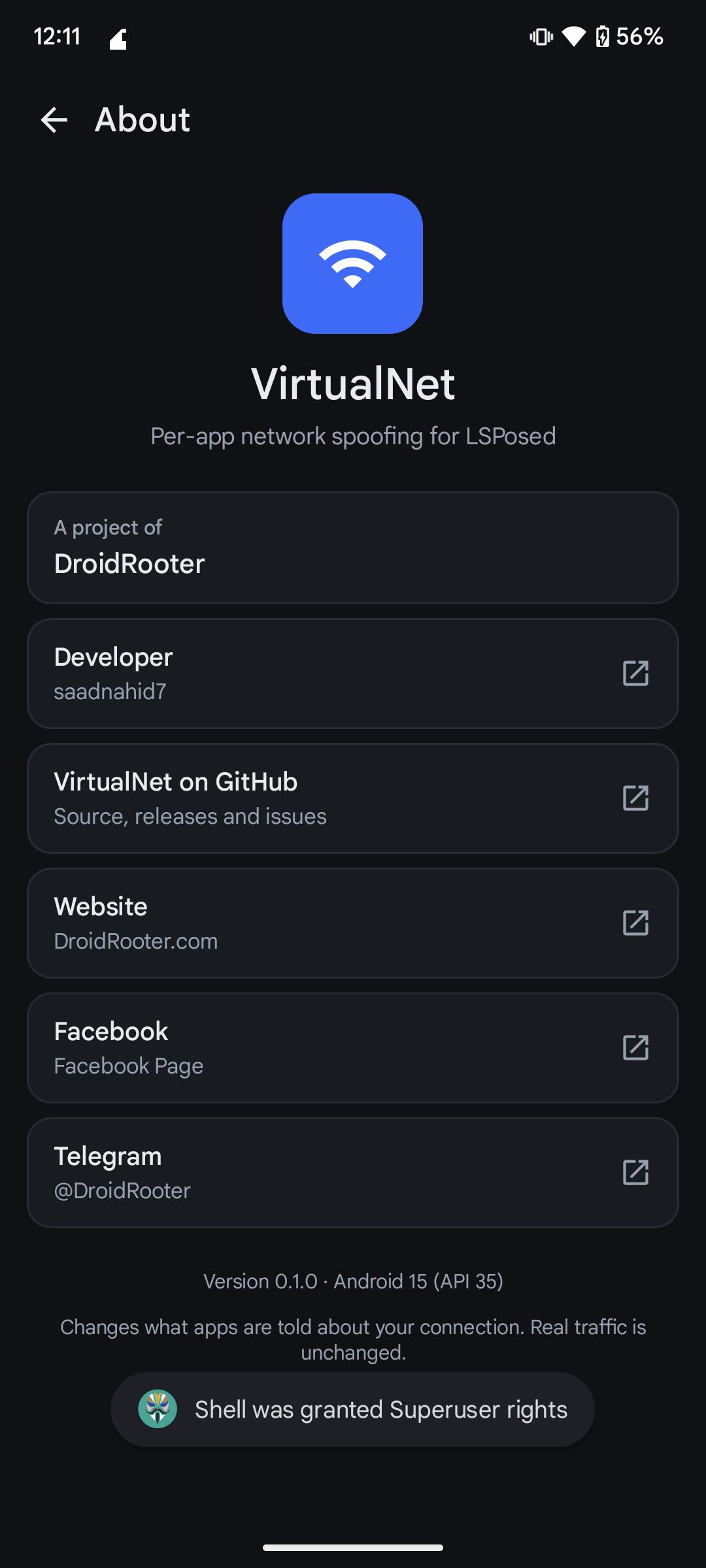Tap the vibrate mode status icon
This screenshot has height=1568, width=706.
click(x=541, y=37)
